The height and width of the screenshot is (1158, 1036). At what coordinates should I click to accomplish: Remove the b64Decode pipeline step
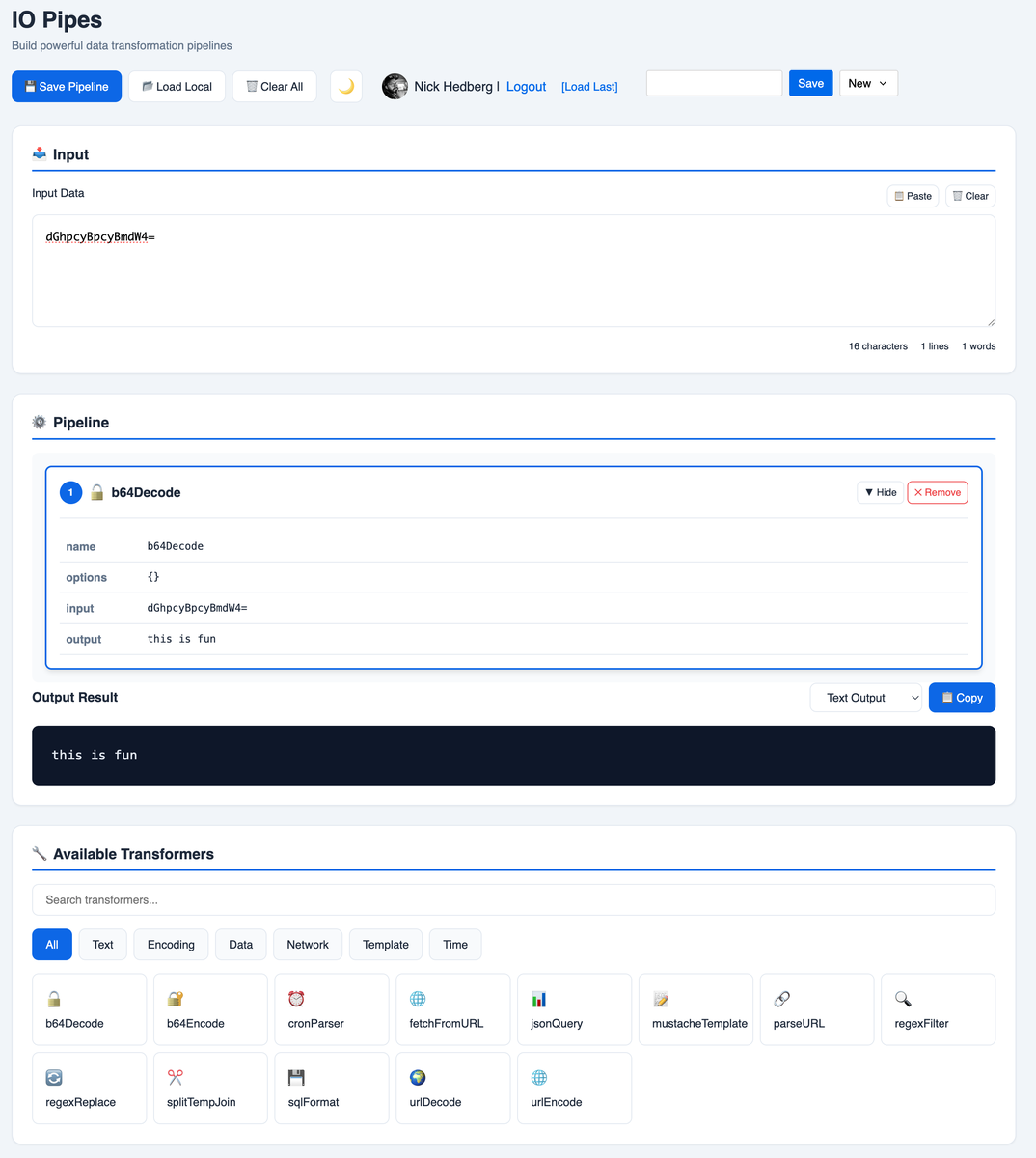tap(937, 492)
